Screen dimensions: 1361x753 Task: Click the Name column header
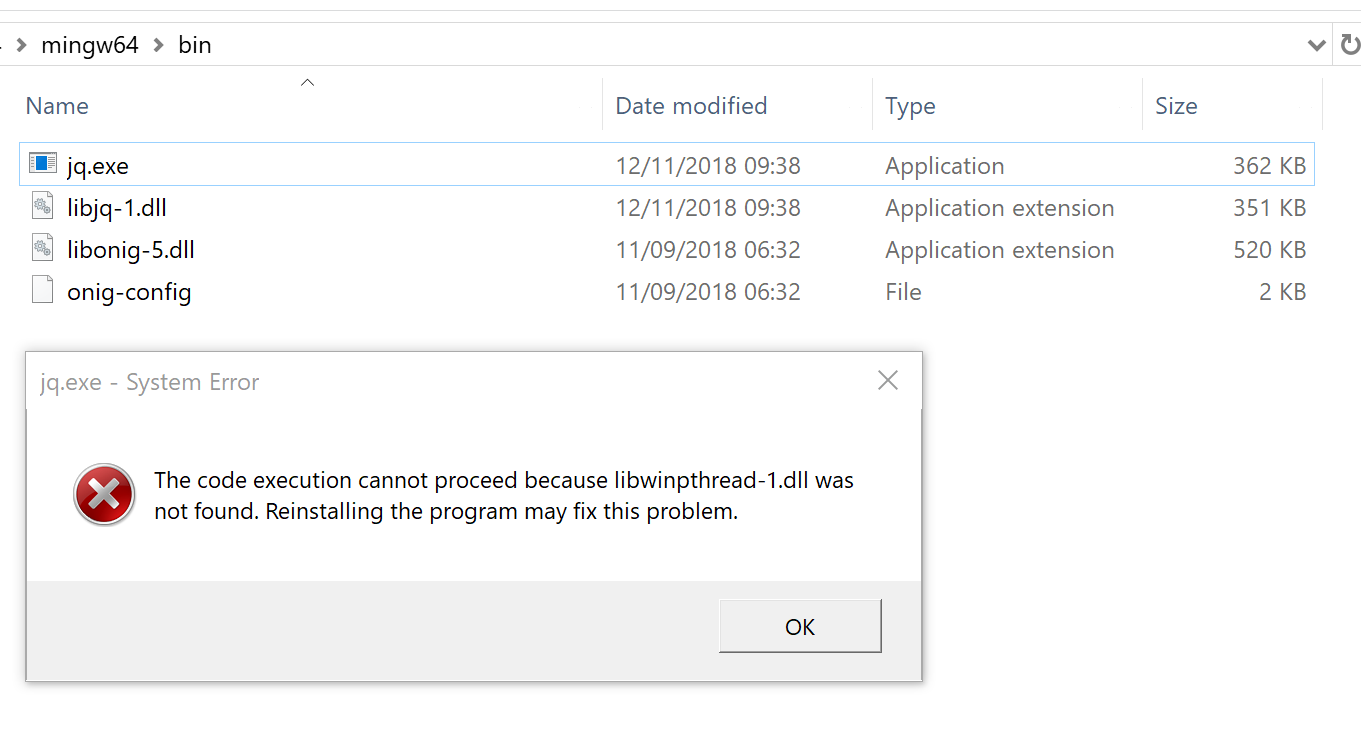point(56,105)
